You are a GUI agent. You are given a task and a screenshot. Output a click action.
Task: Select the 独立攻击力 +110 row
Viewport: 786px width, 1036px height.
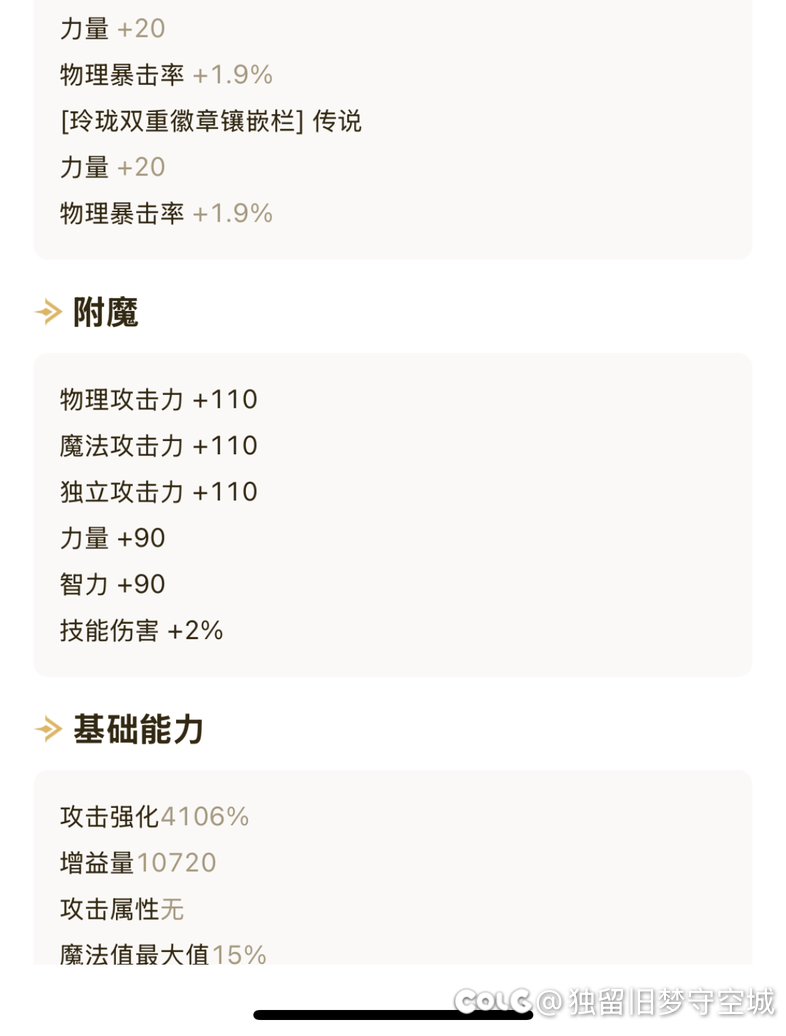(x=159, y=492)
